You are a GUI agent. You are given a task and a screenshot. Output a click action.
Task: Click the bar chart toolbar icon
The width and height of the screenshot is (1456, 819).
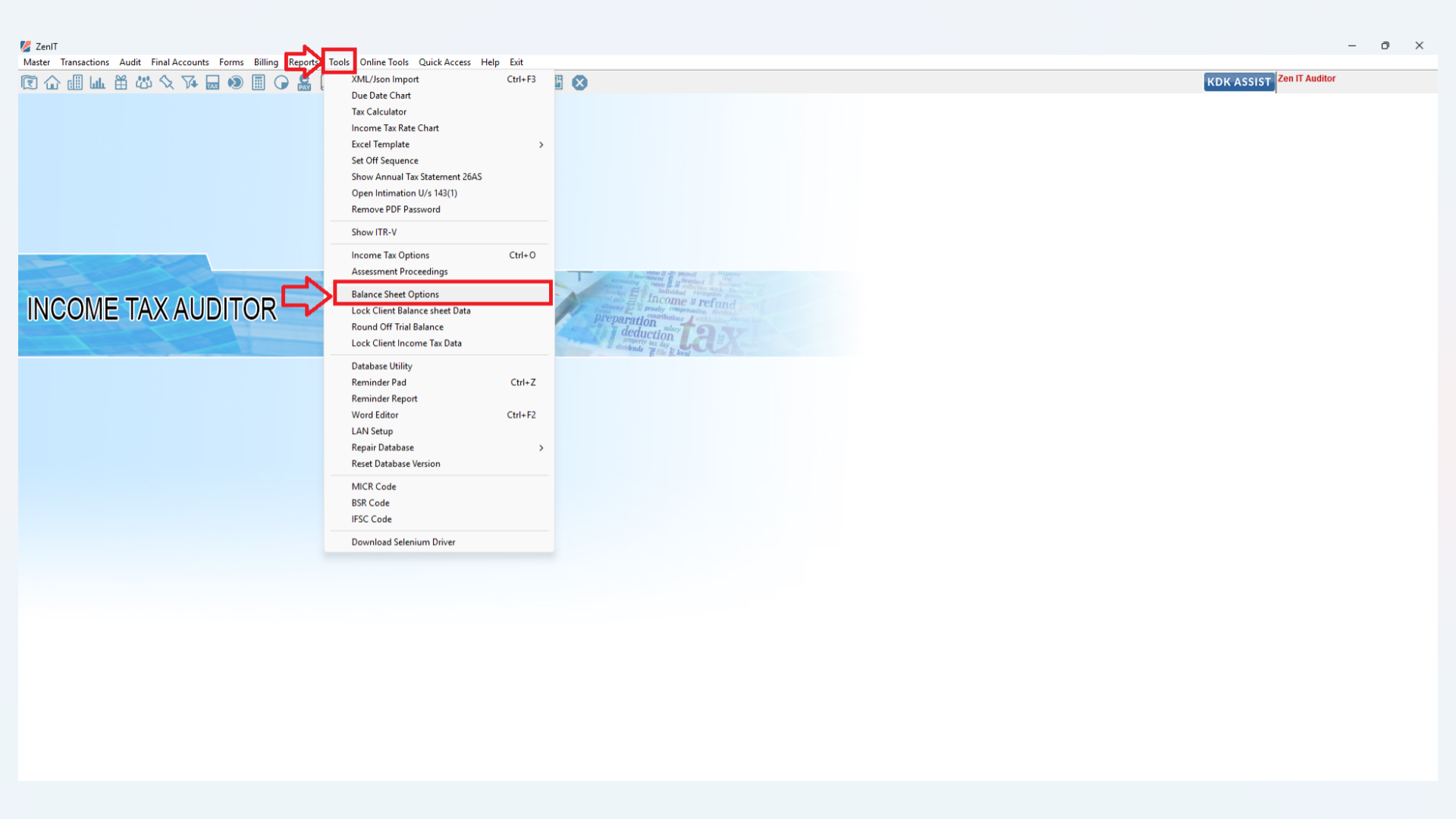98,83
